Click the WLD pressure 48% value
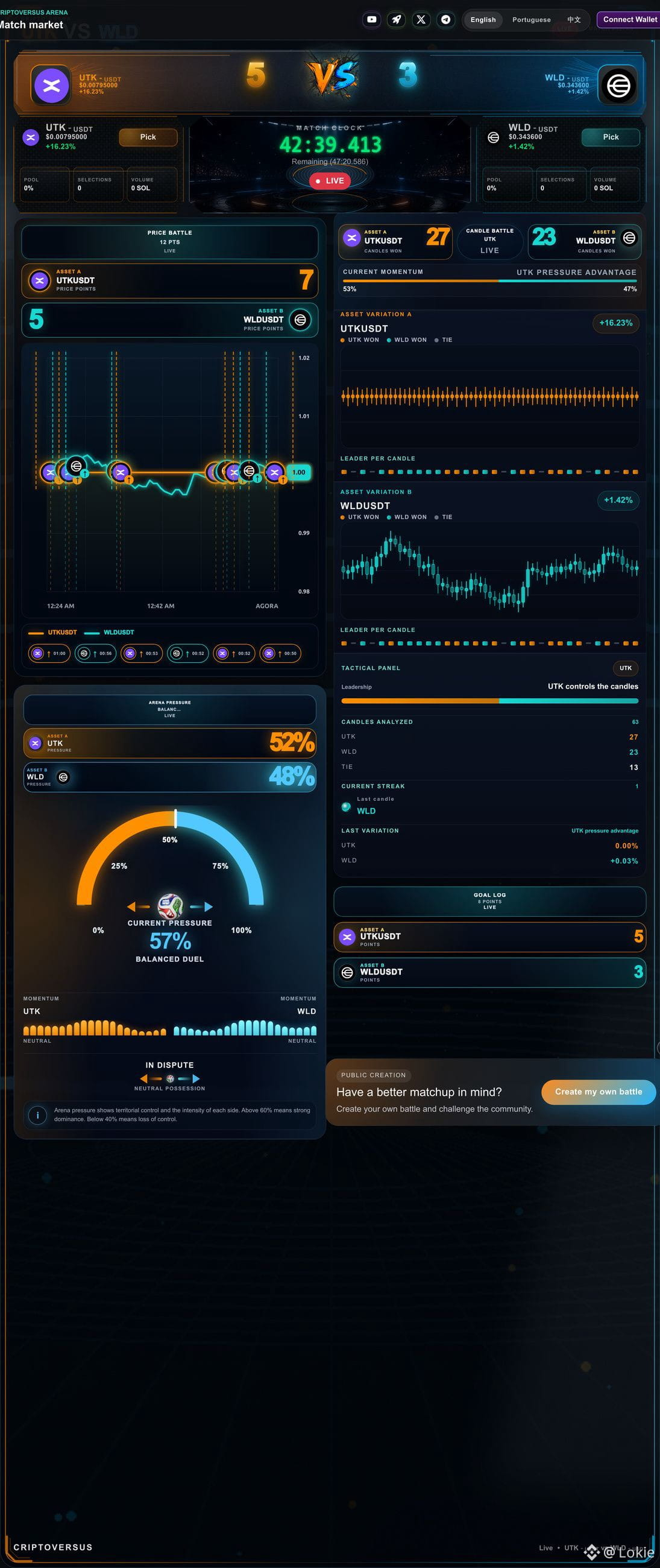The width and height of the screenshot is (660, 1568). pyautogui.click(x=292, y=776)
